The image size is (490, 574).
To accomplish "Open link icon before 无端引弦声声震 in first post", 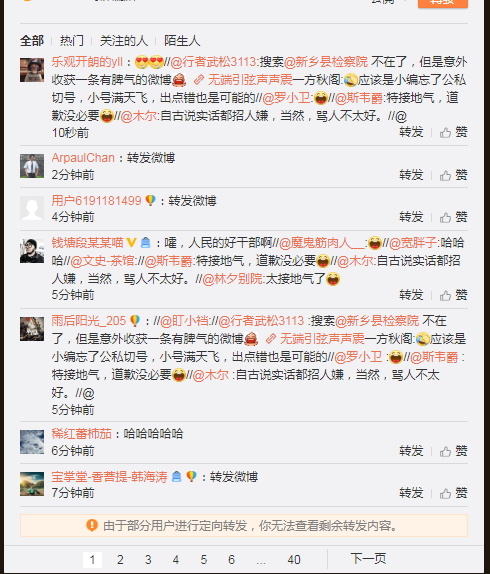I will 199,80.
